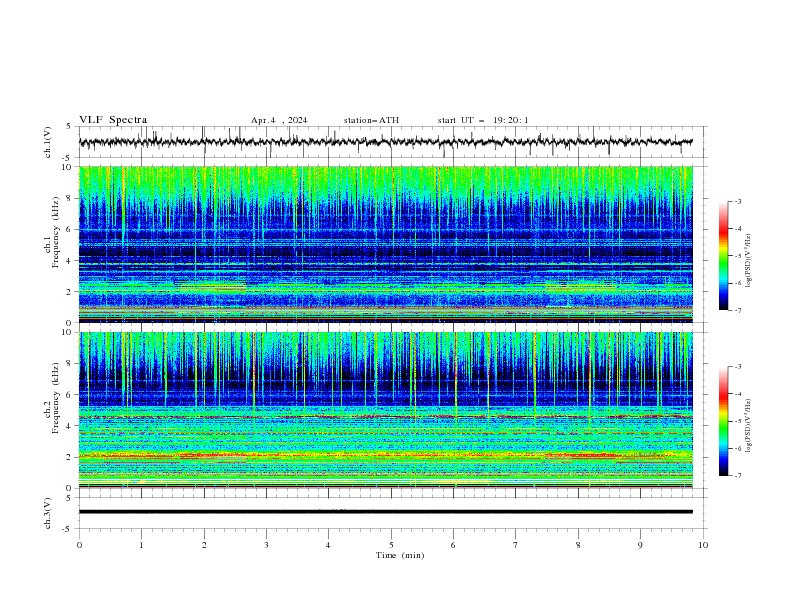This screenshot has width=792, height=612.
Task: Click the ch.1 colorbar 'log(PSD)(V²/Hz)' label
Action: click(748, 261)
